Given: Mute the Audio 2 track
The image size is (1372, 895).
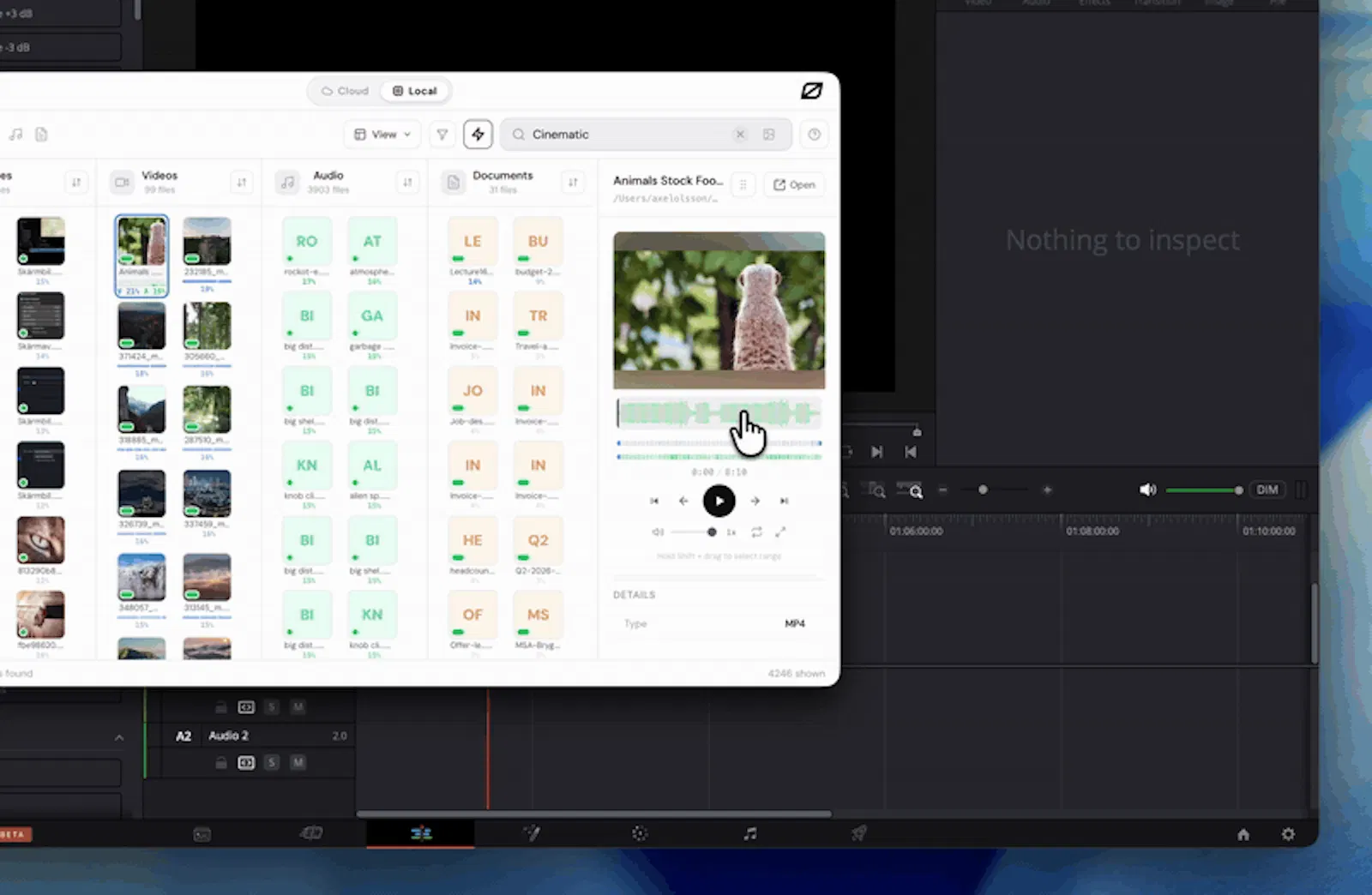Looking at the screenshot, I should 298,762.
